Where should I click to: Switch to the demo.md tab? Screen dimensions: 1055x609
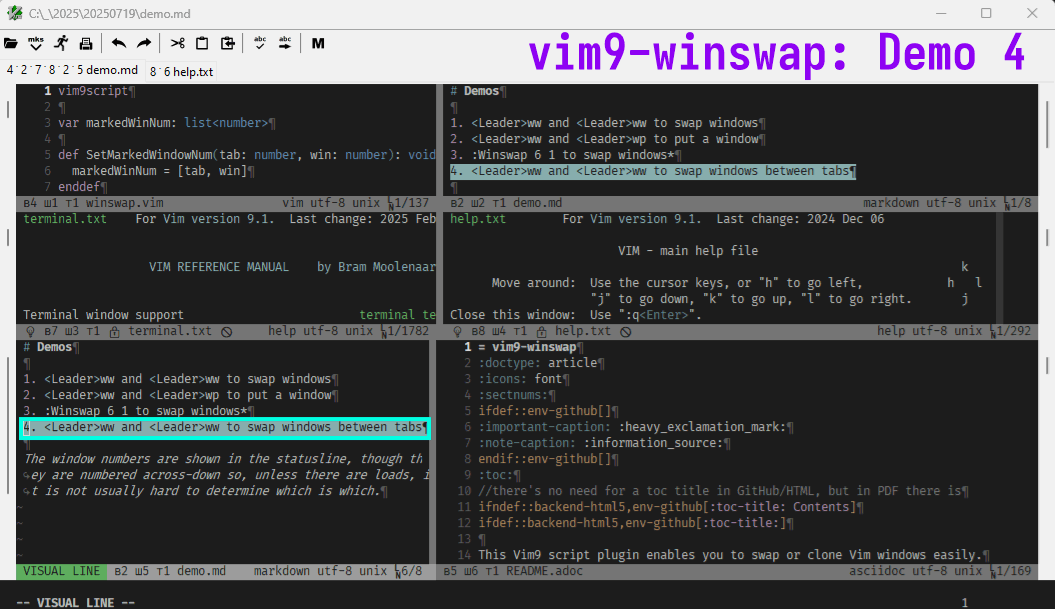click(x=72, y=70)
